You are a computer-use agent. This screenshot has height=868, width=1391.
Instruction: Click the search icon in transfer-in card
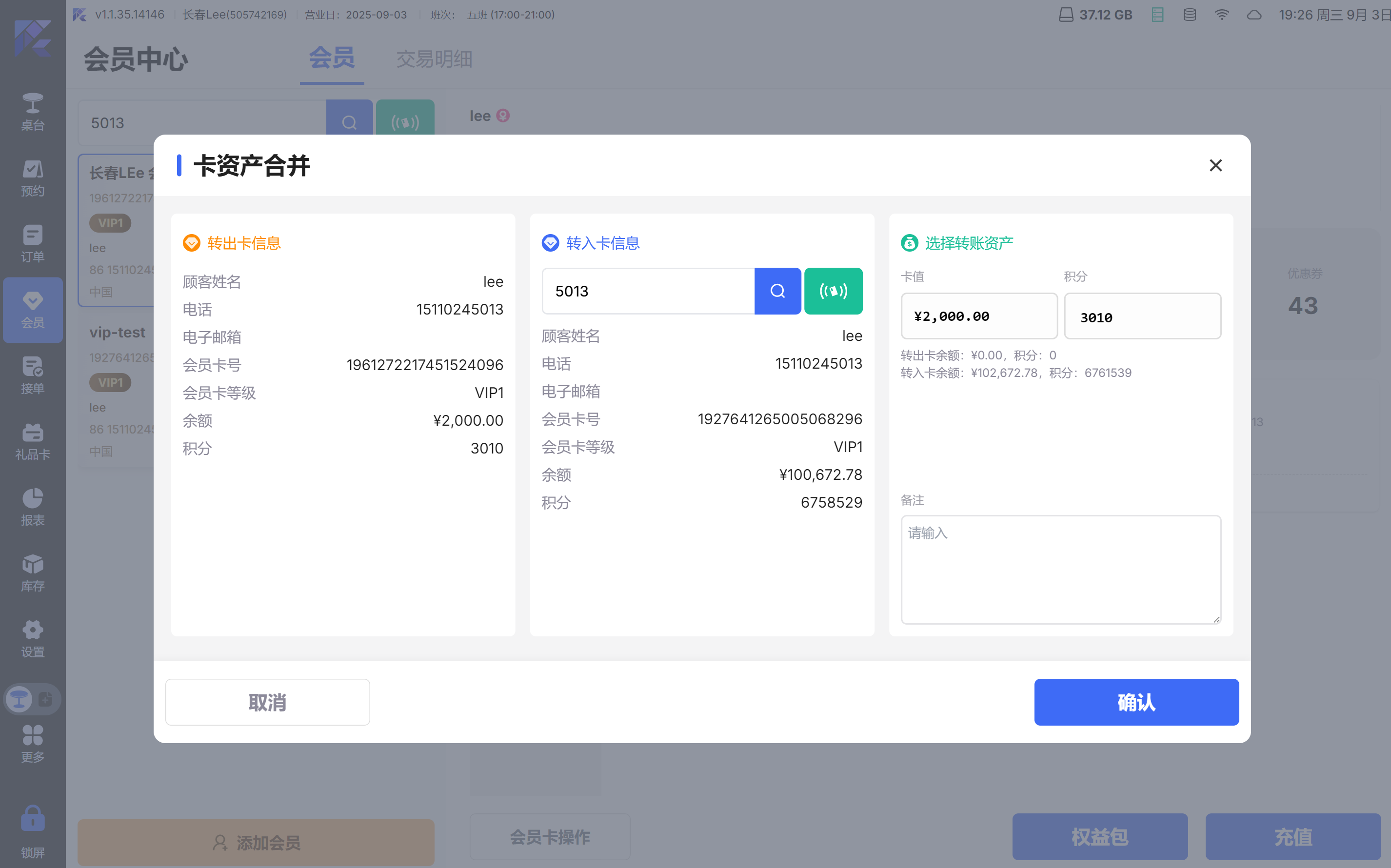click(x=777, y=291)
